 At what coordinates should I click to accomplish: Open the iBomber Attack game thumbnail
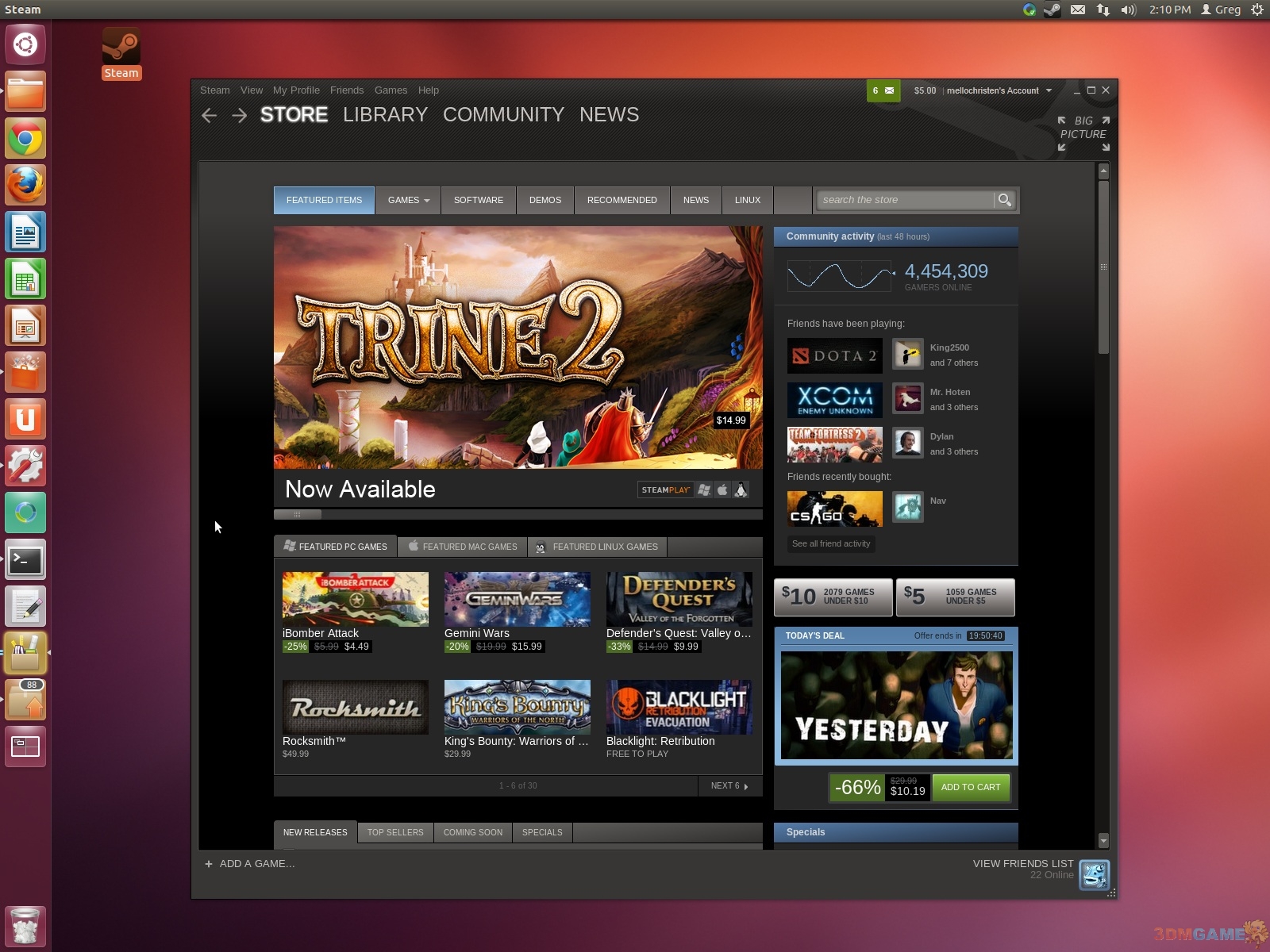356,599
